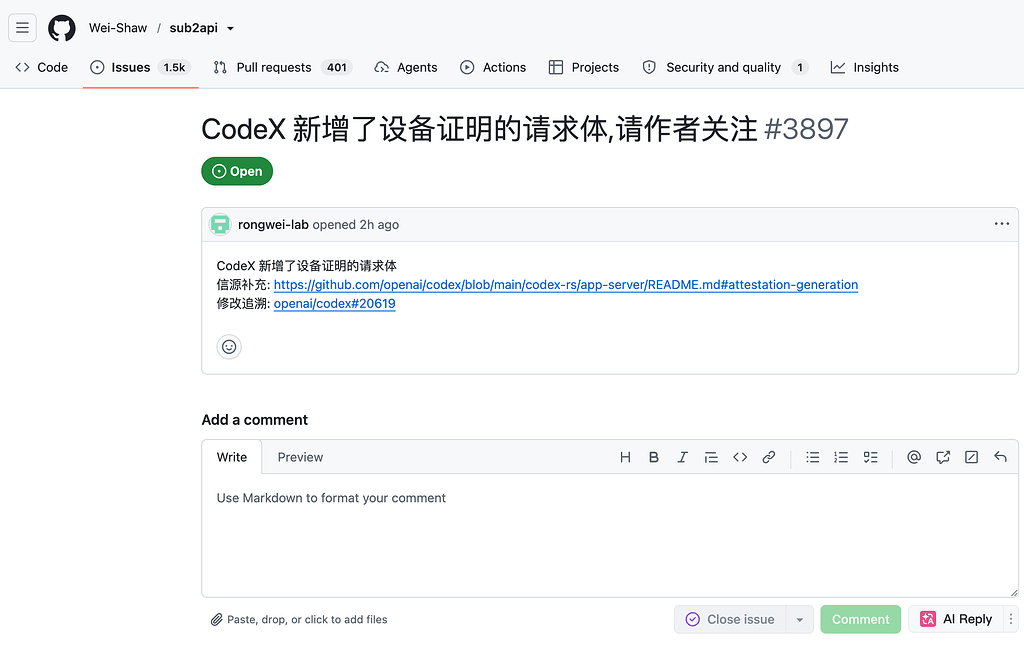Image resolution: width=1024 pixels, height=656 pixels.
Task: Click the 'Add a comment' heading
Action: pos(255,420)
